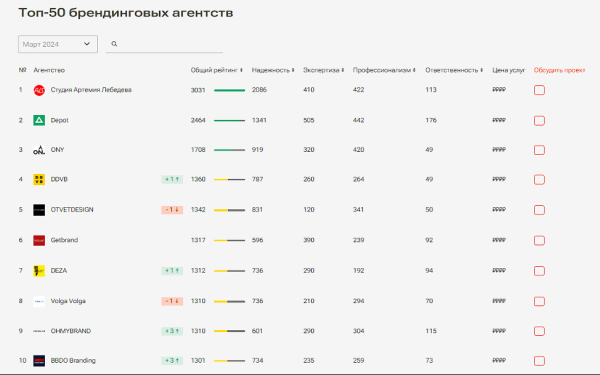The height and width of the screenshot is (375, 600).
Task: Click the OHMYBRAND price rating icons
Action: point(499,331)
